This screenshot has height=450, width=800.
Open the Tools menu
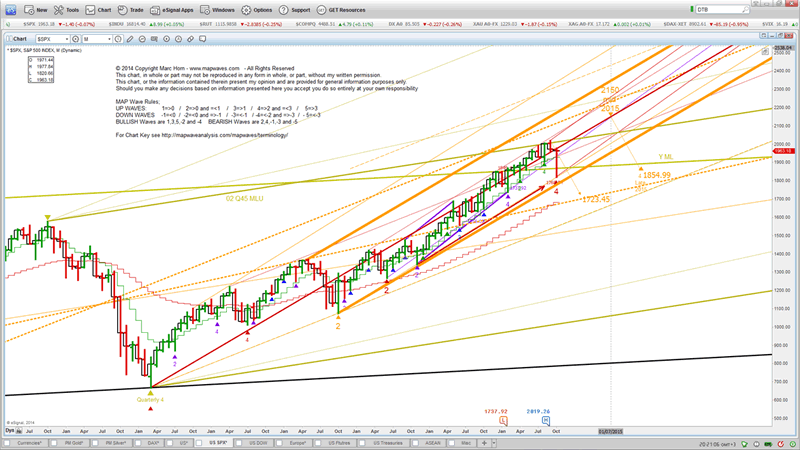tap(67, 10)
